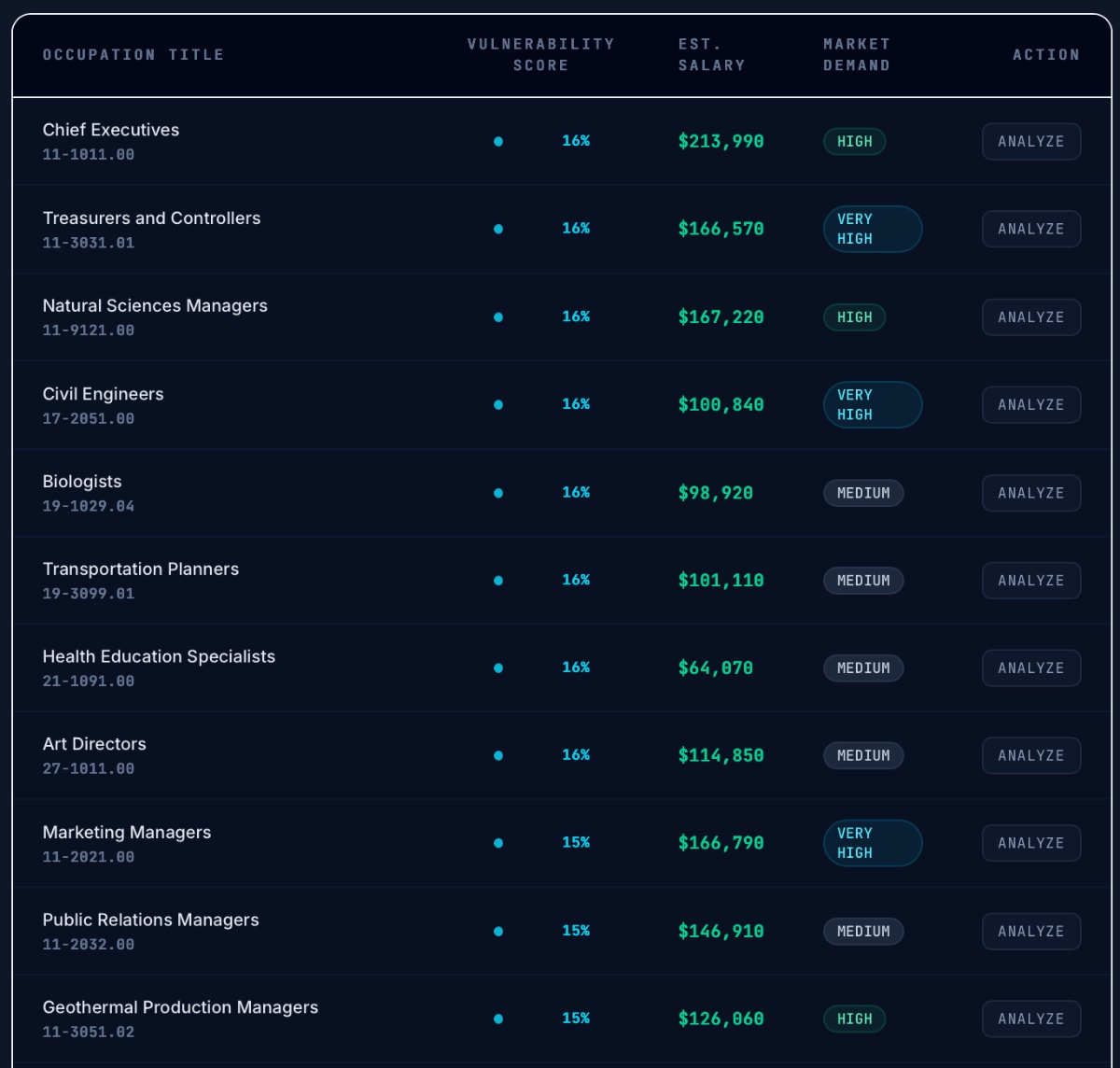Sort by Vulnerability Score column header
1120x1068 pixels.
[540, 55]
